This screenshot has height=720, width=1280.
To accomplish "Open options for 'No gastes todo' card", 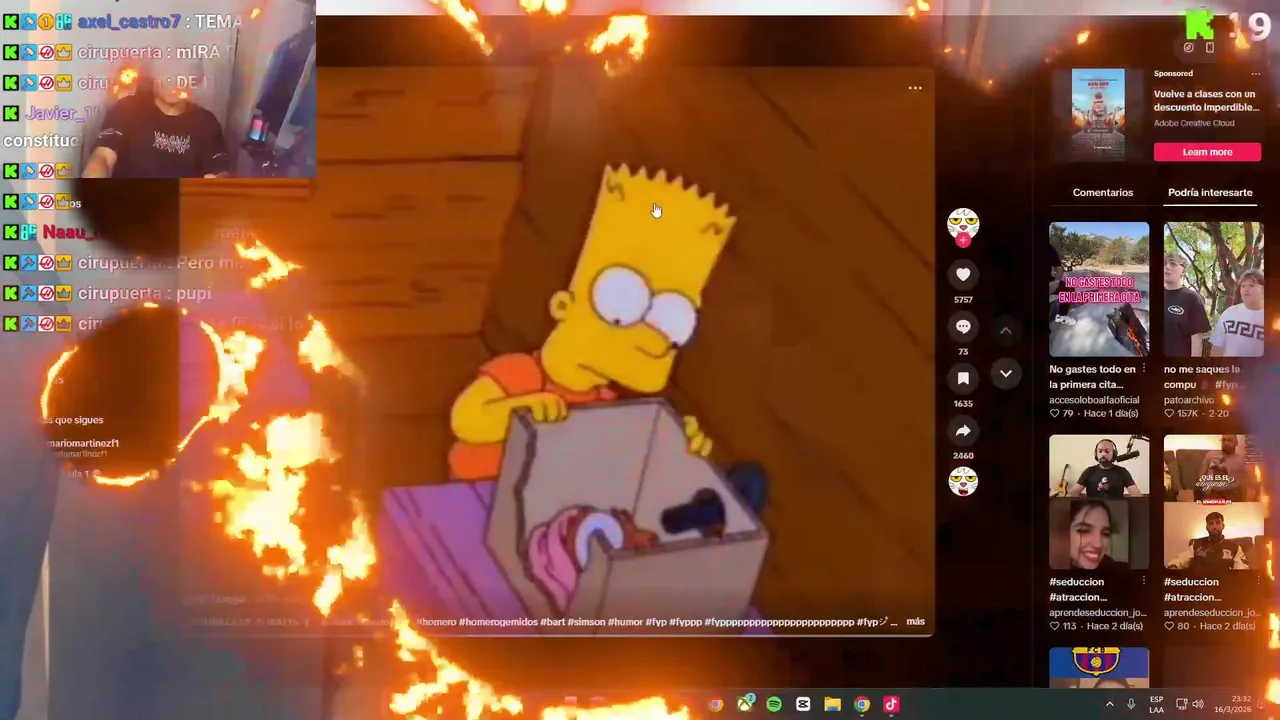I will pyautogui.click(x=1143, y=370).
